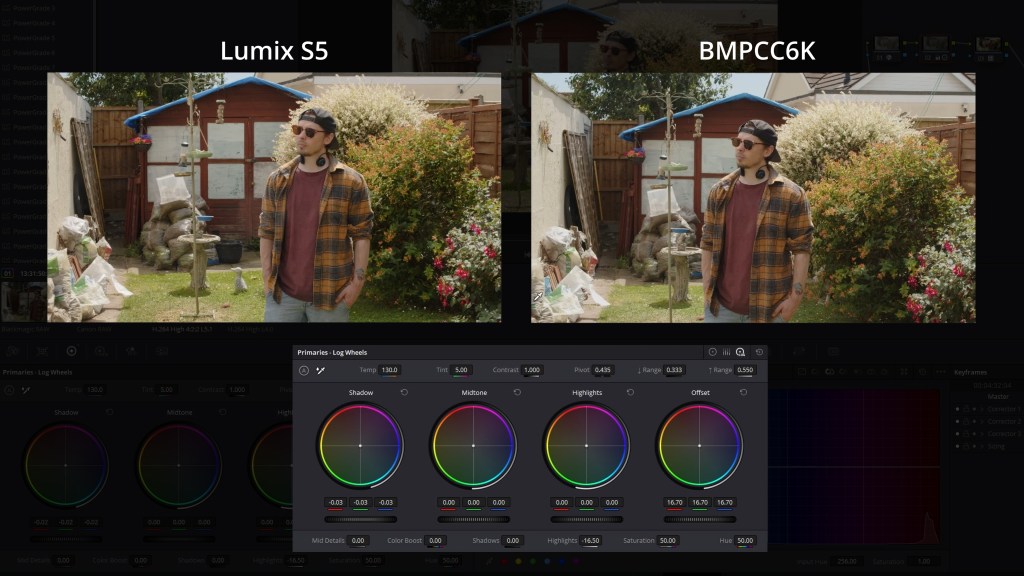The height and width of the screenshot is (576, 1024).
Task: Reset all Primaries Log Wheels settings
Action: pos(759,352)
